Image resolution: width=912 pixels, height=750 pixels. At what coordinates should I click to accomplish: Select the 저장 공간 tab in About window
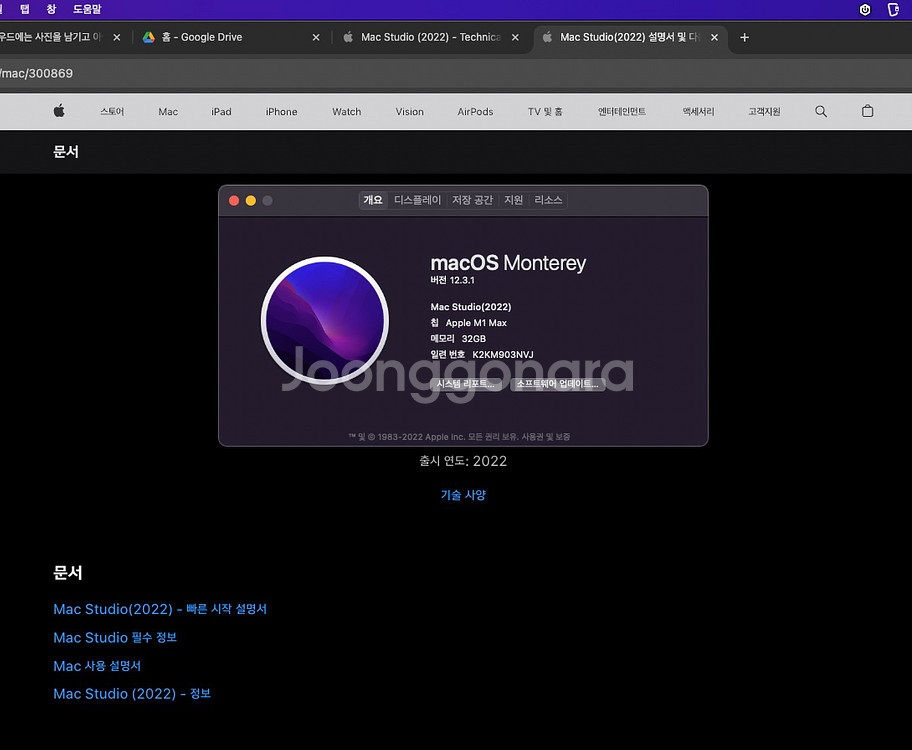coord(472,200)
